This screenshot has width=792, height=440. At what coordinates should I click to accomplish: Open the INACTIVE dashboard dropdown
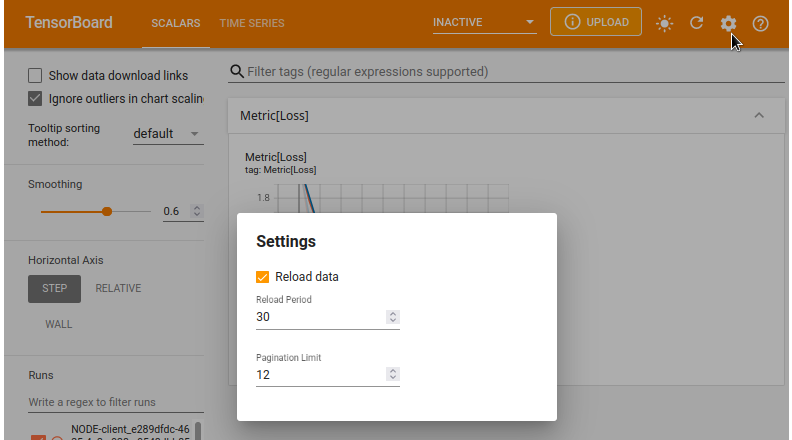(484, 23)
